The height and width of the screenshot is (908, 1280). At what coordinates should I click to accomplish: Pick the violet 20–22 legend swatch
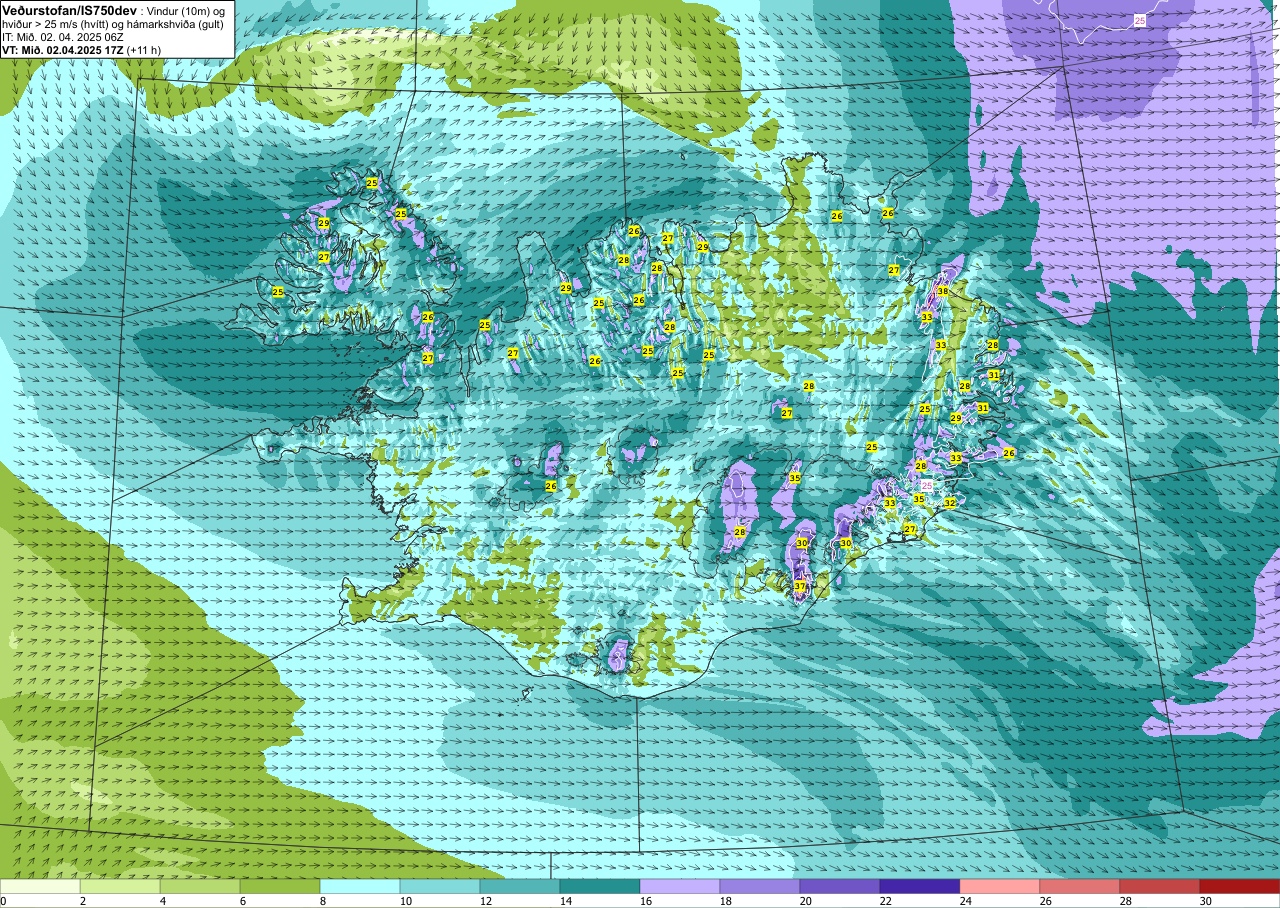pyautogui.click(x=840, y=886)
